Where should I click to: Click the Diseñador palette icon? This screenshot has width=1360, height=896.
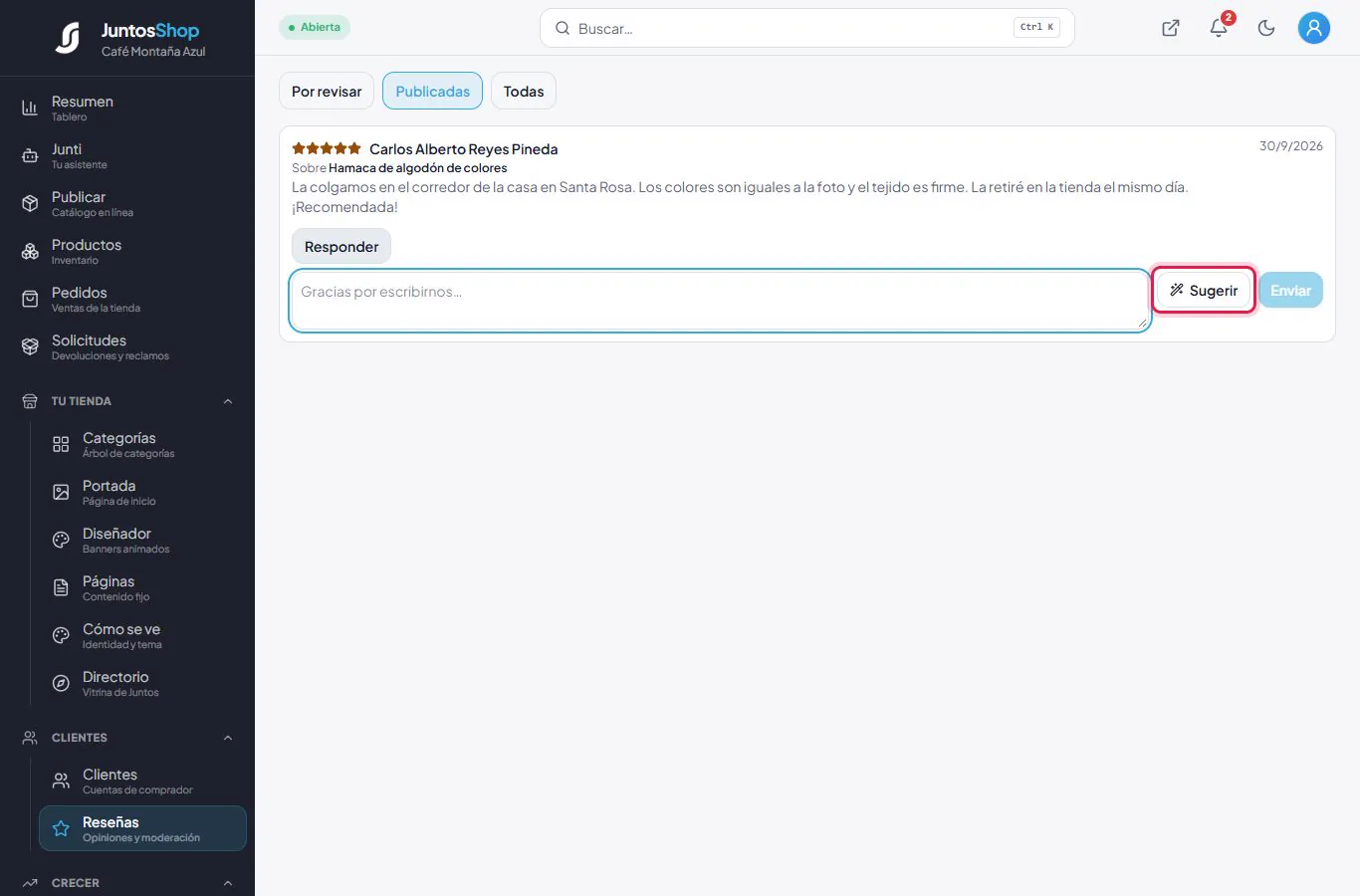coord(61,540)
